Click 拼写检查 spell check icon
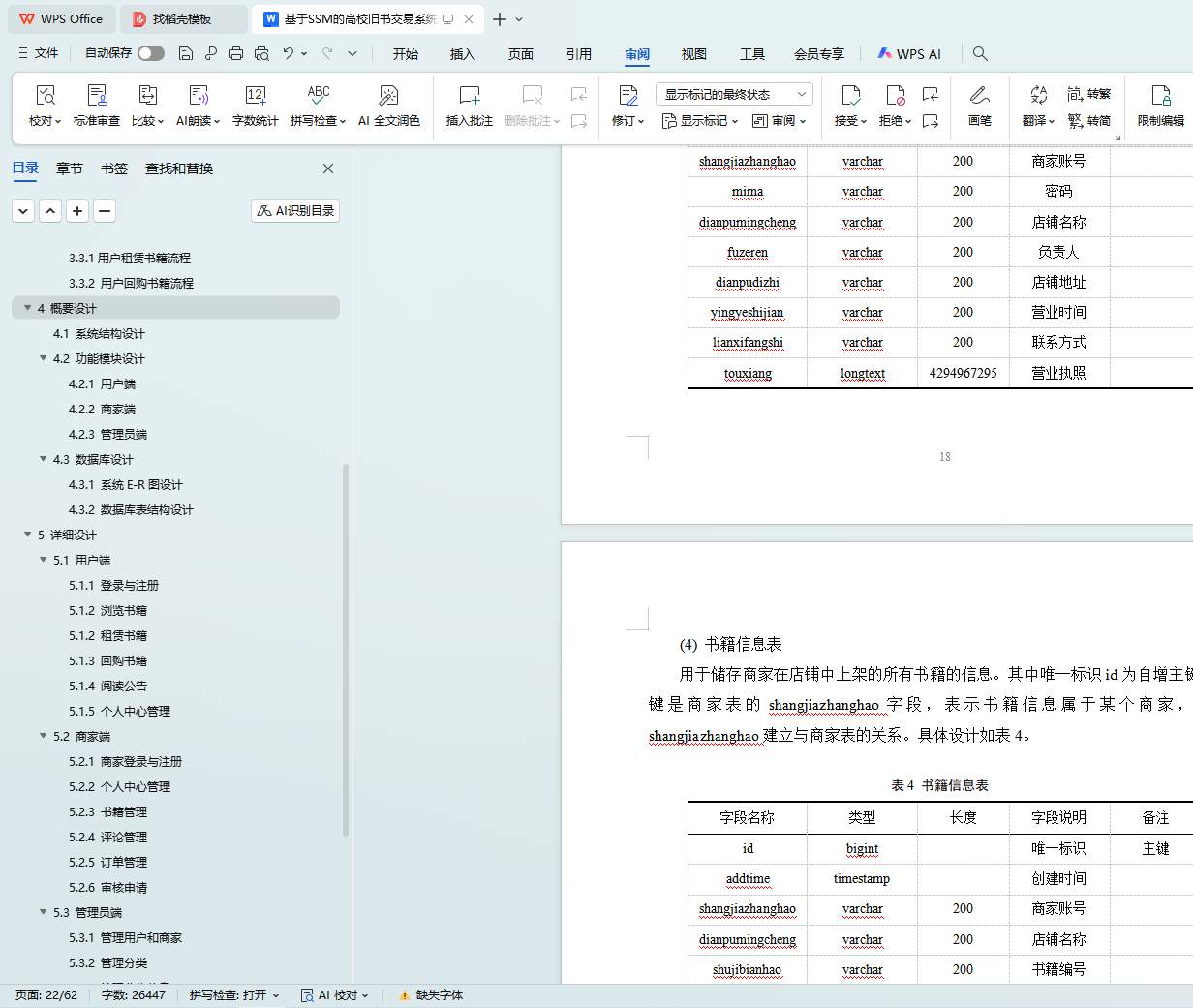The width and height of the screenshot is (1193, 1008). [x=318, y=95]
